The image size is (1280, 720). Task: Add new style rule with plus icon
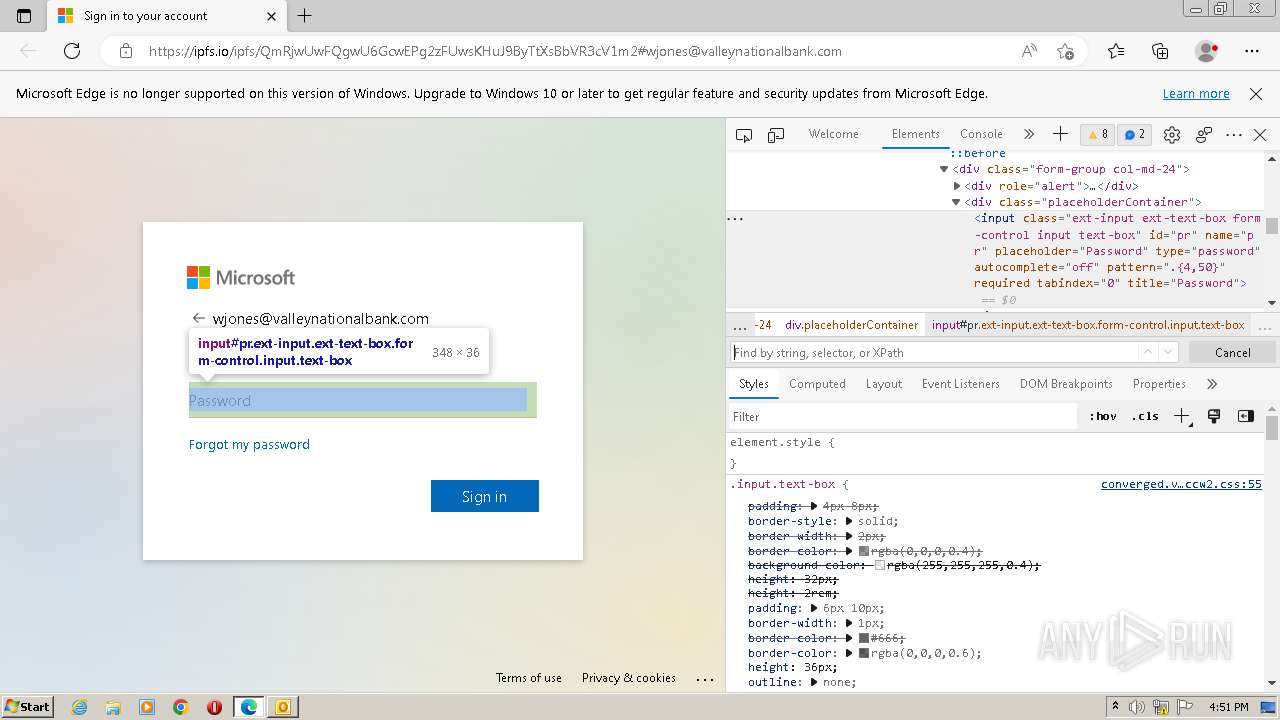1182,416
